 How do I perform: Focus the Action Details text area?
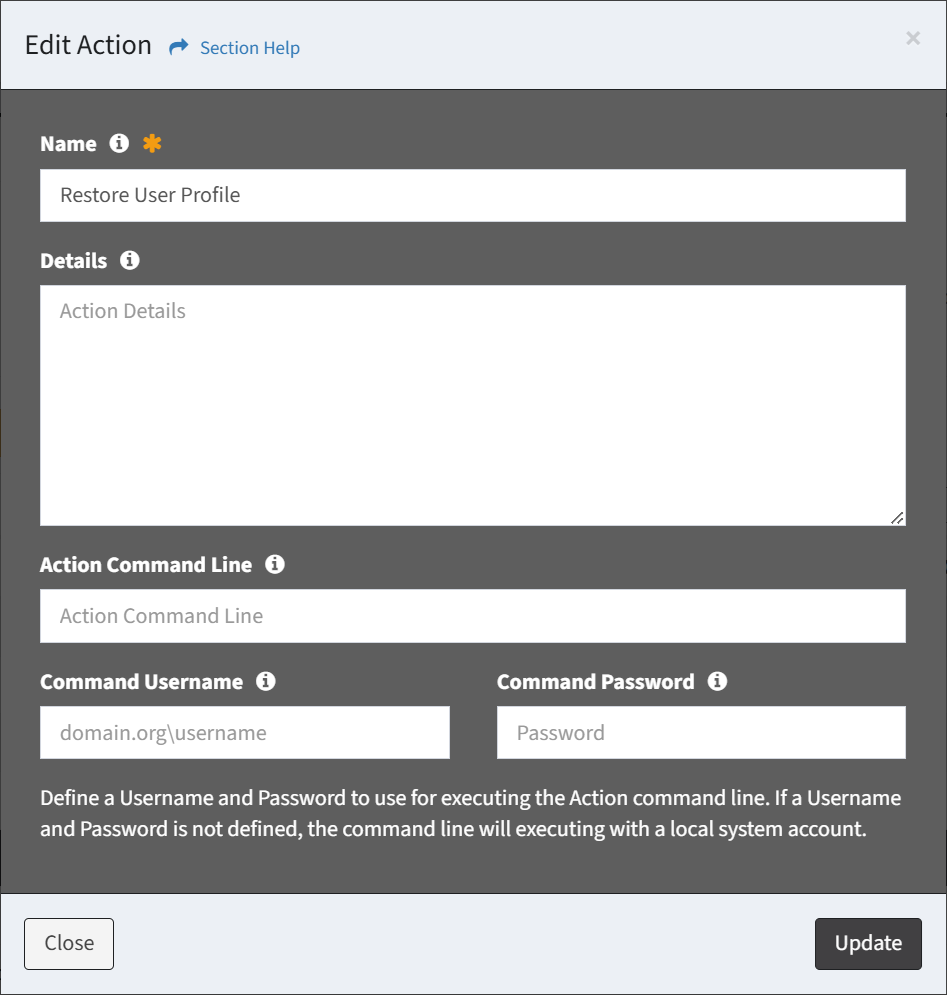tap(473, 405)
